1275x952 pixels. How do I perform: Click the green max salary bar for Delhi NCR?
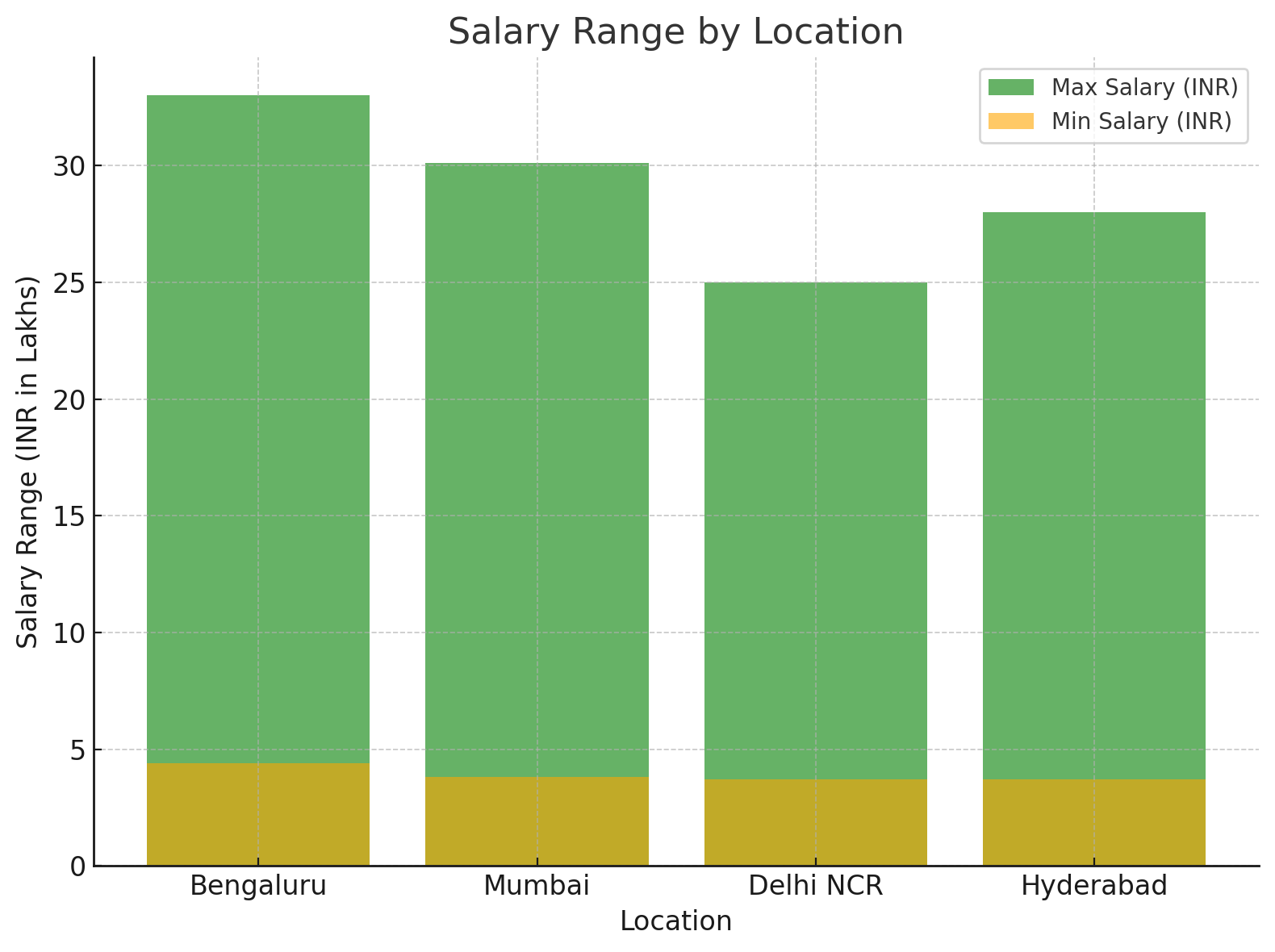(816, 531)
